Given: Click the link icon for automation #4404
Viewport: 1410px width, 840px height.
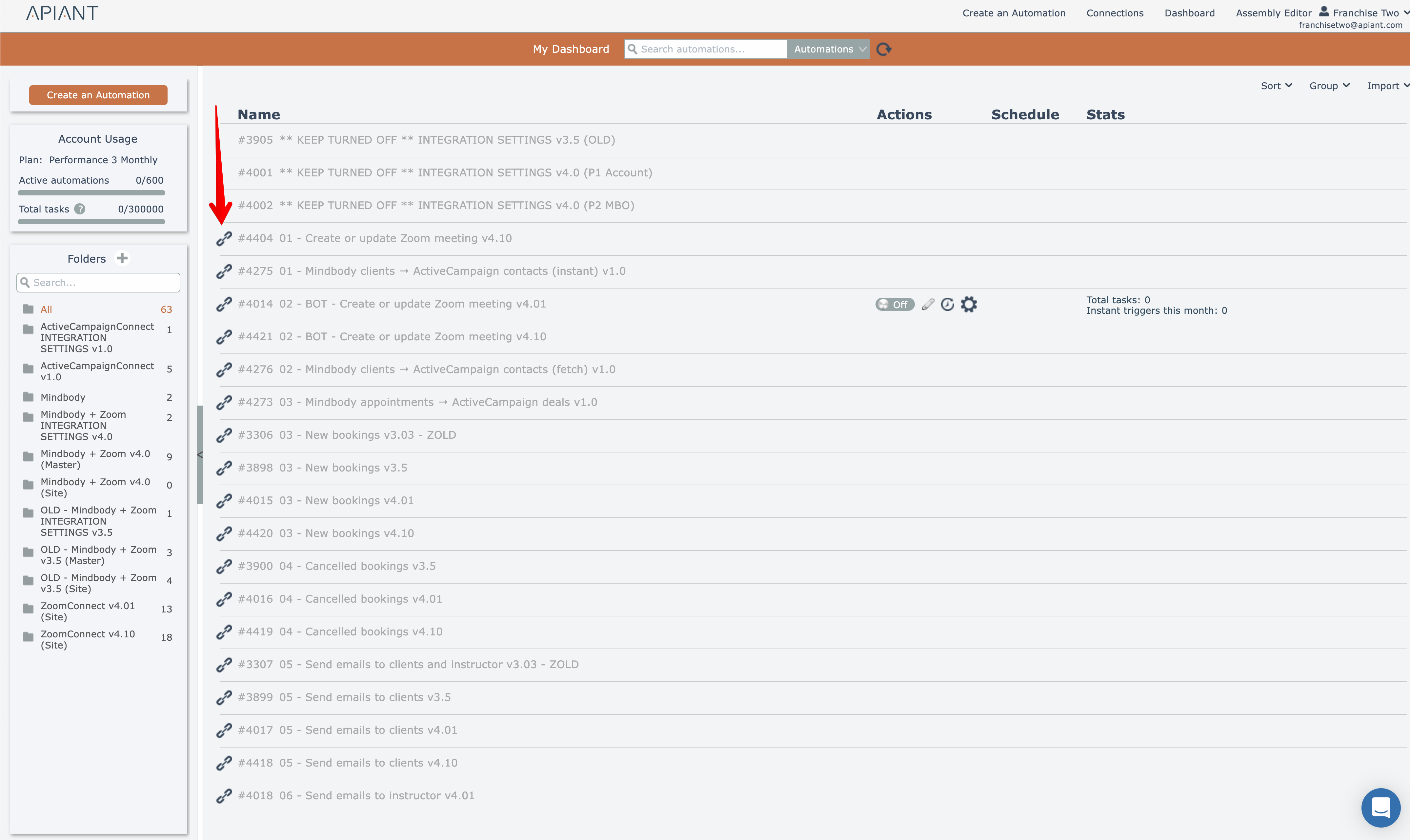Looking at the screenshot, I should pyautogui.click(x=224, y=238).
